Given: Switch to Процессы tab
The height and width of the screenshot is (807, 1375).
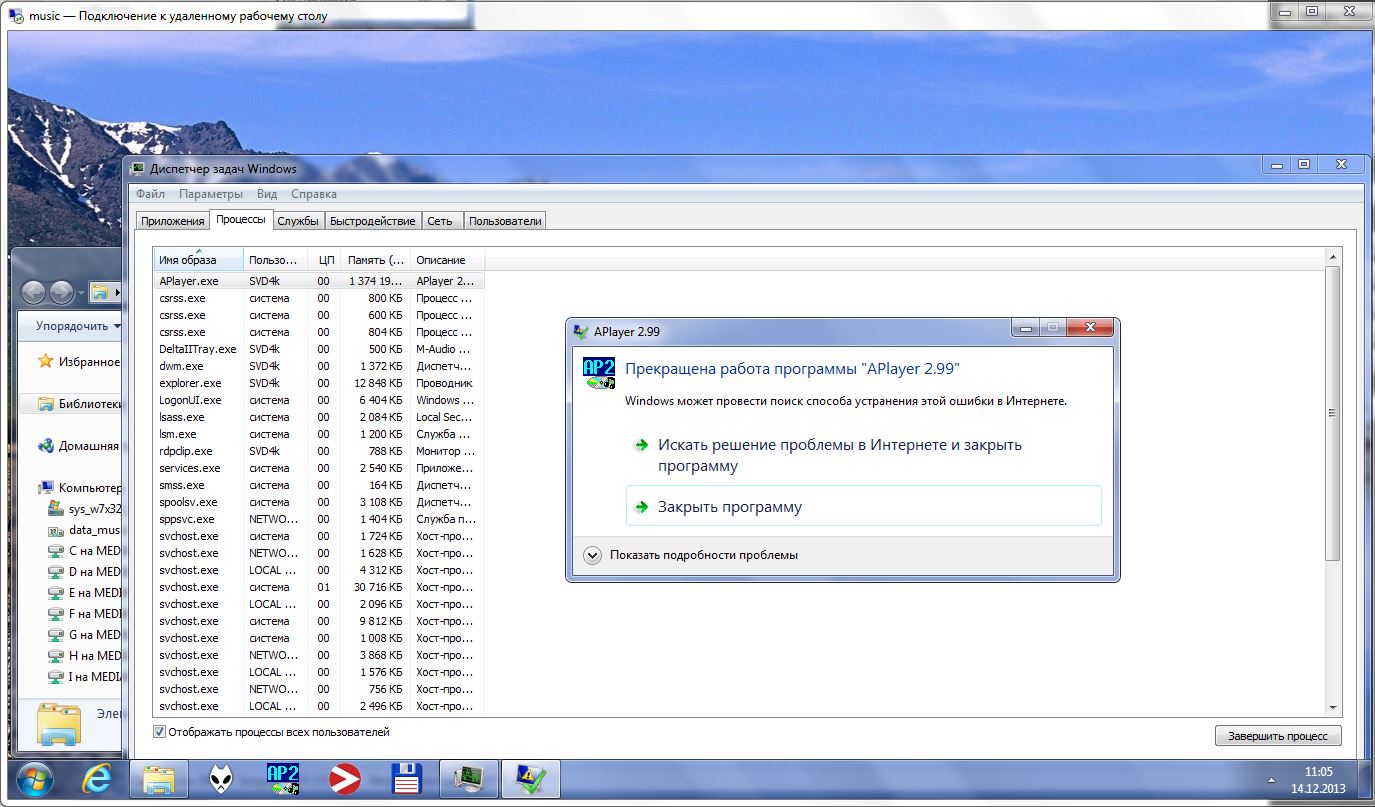Looking at the screenshot, I should click(x=241, y=219).
